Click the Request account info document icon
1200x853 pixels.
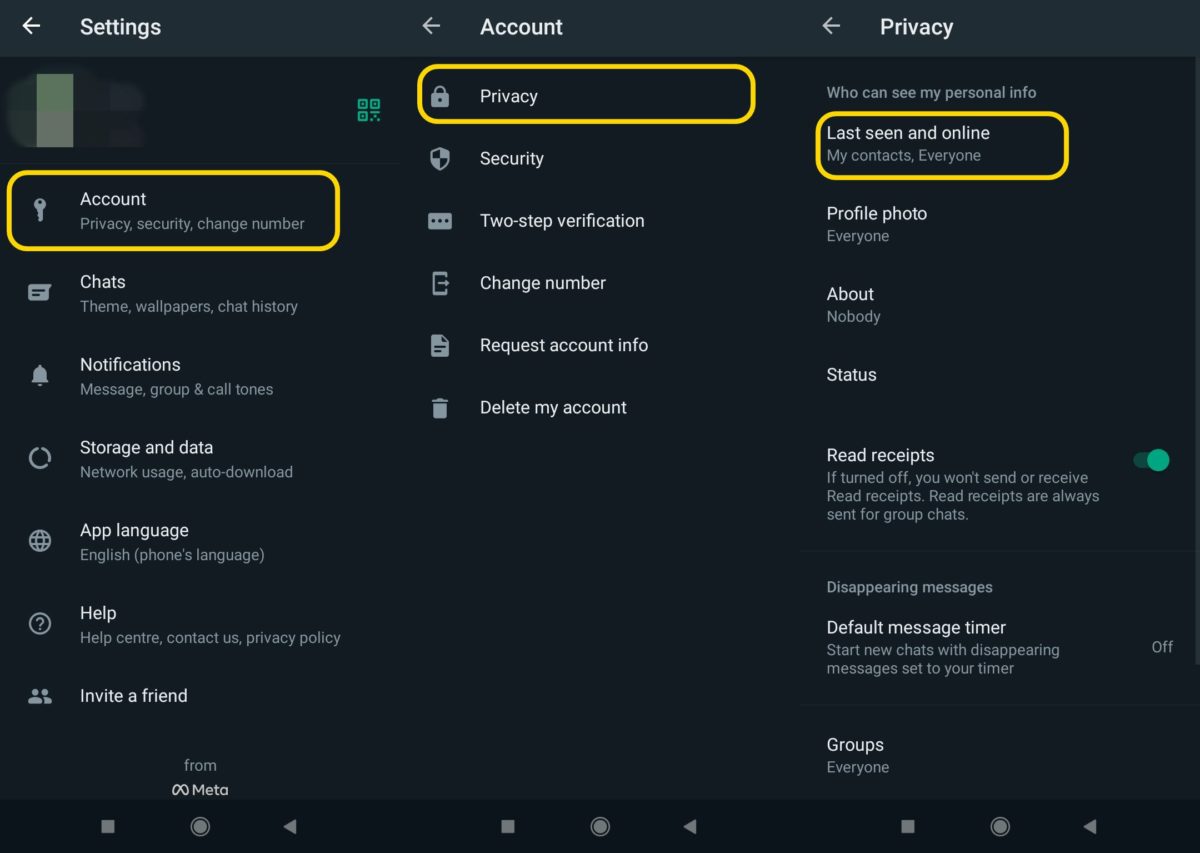click(x=440, y=345)
